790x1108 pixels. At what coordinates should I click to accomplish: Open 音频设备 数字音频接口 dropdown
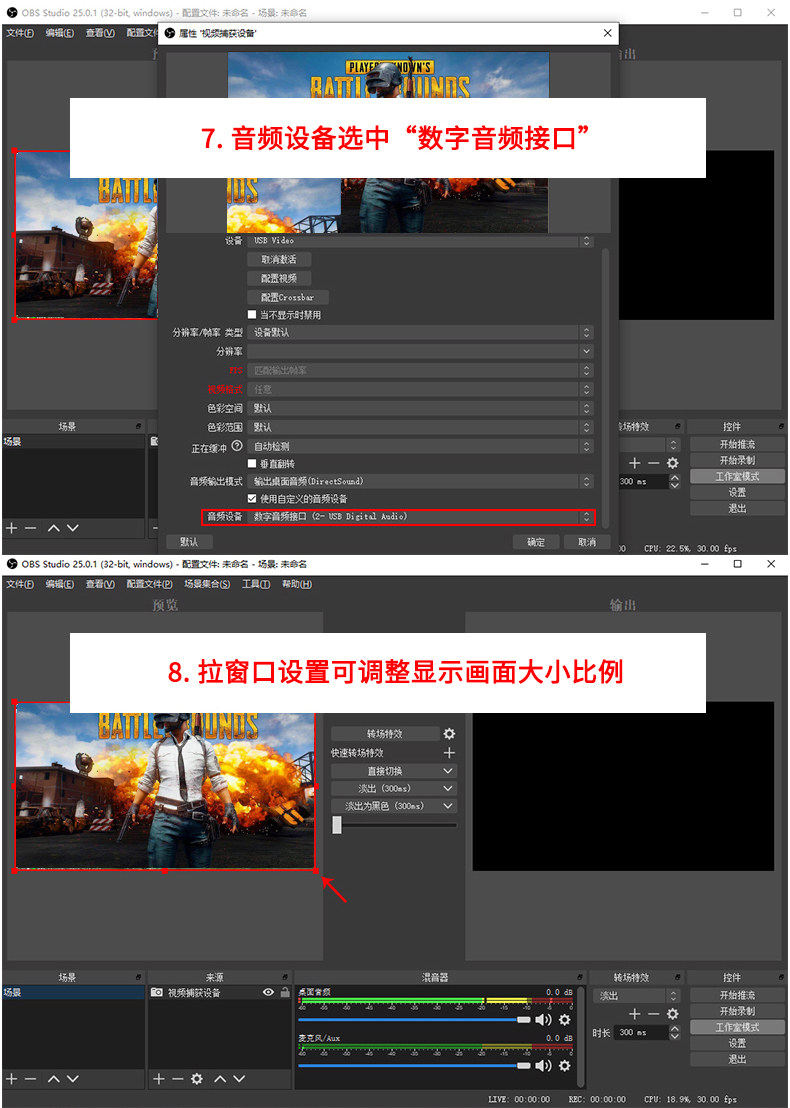[x=420, y=517]
